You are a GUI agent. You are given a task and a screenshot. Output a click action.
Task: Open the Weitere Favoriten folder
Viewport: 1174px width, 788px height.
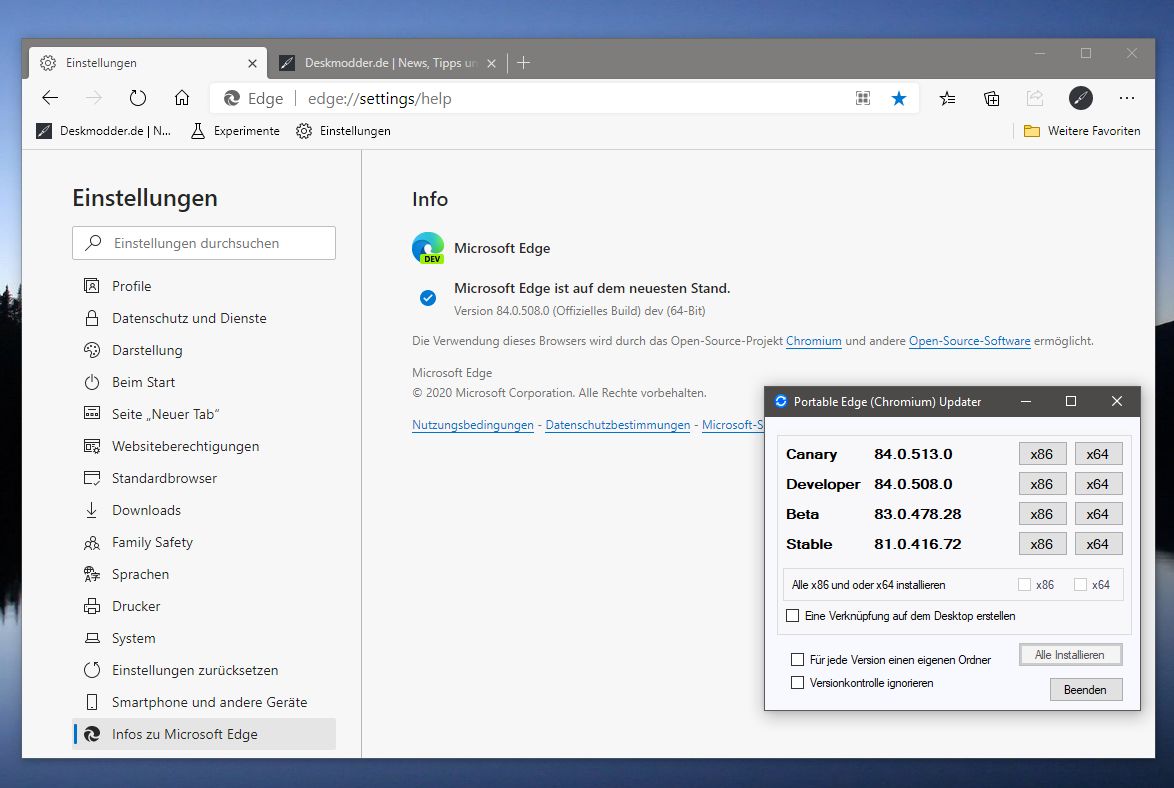[x=1082, y=131]
